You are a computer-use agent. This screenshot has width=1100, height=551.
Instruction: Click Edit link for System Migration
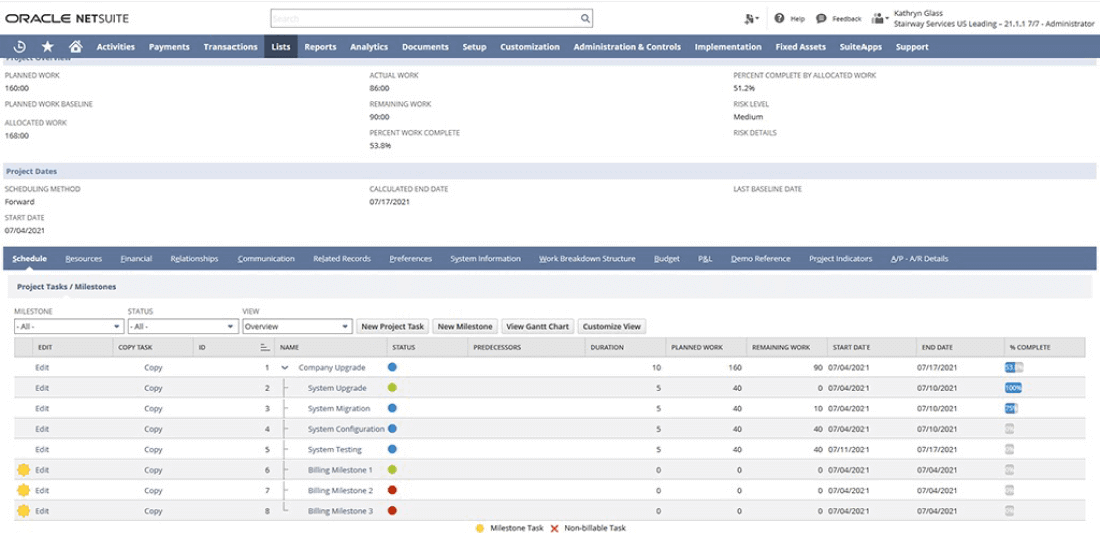point(42,409)
